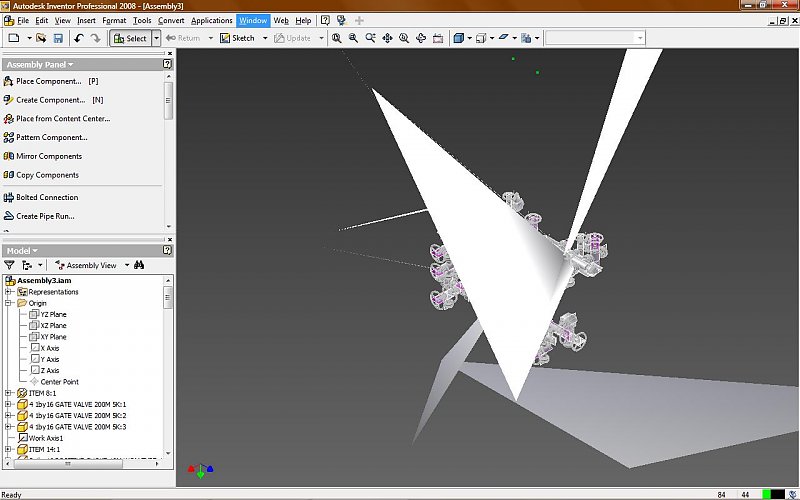Image resolution: width=800 pixels, height=500 pixels.
Task: Select YZ Plane in browser
Action: (x=48, y=314)
